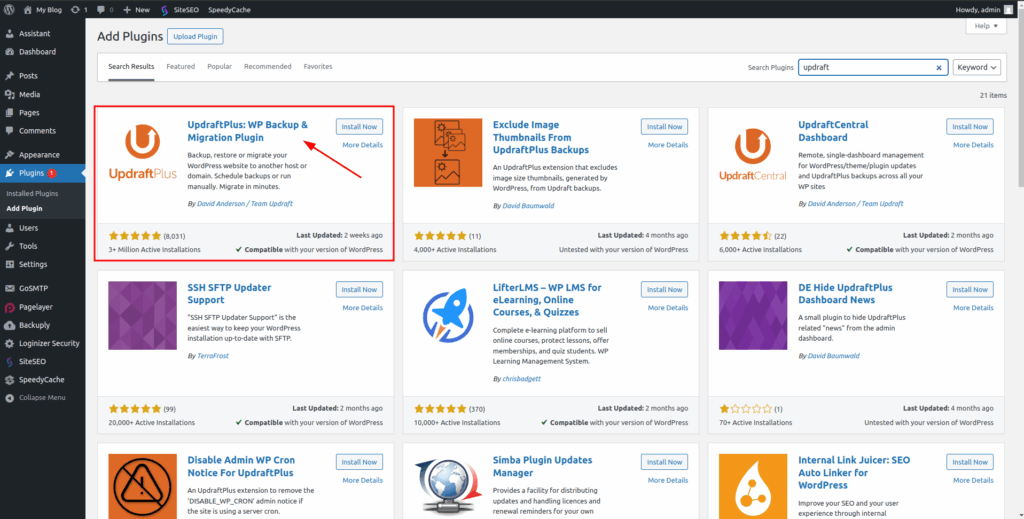View More Details for UpdraftCentral Dashboard
1024x519 pixels.
[x=973, y=145]
